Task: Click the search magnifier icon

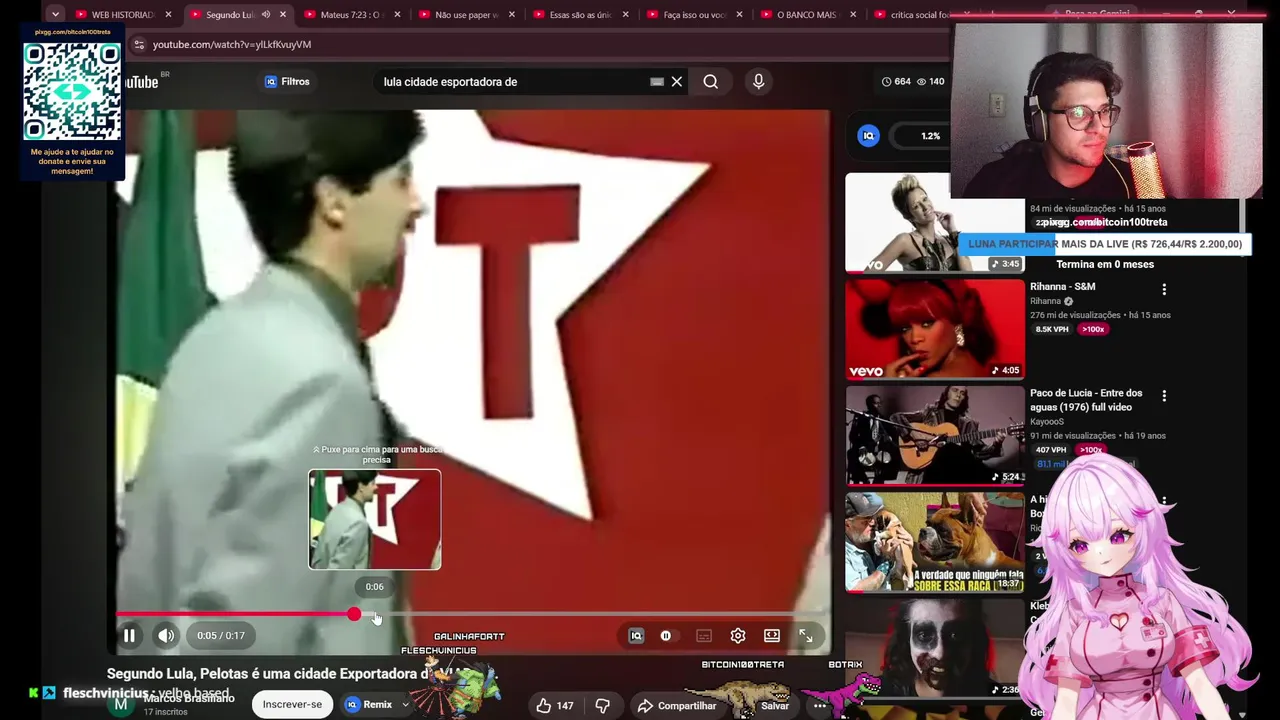Action: pyautogui.click(x=710, y=82)
